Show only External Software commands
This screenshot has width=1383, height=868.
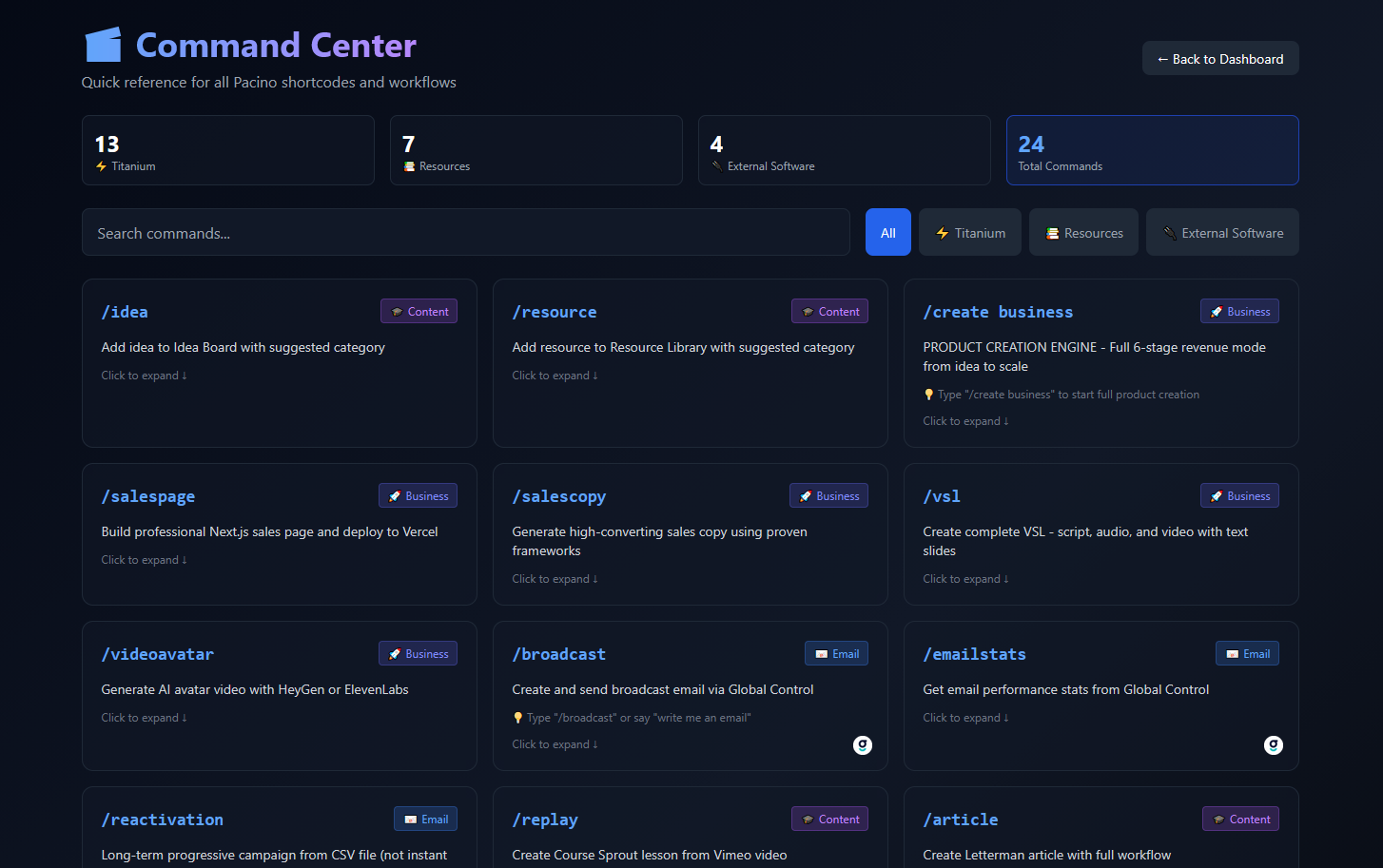1221,233
